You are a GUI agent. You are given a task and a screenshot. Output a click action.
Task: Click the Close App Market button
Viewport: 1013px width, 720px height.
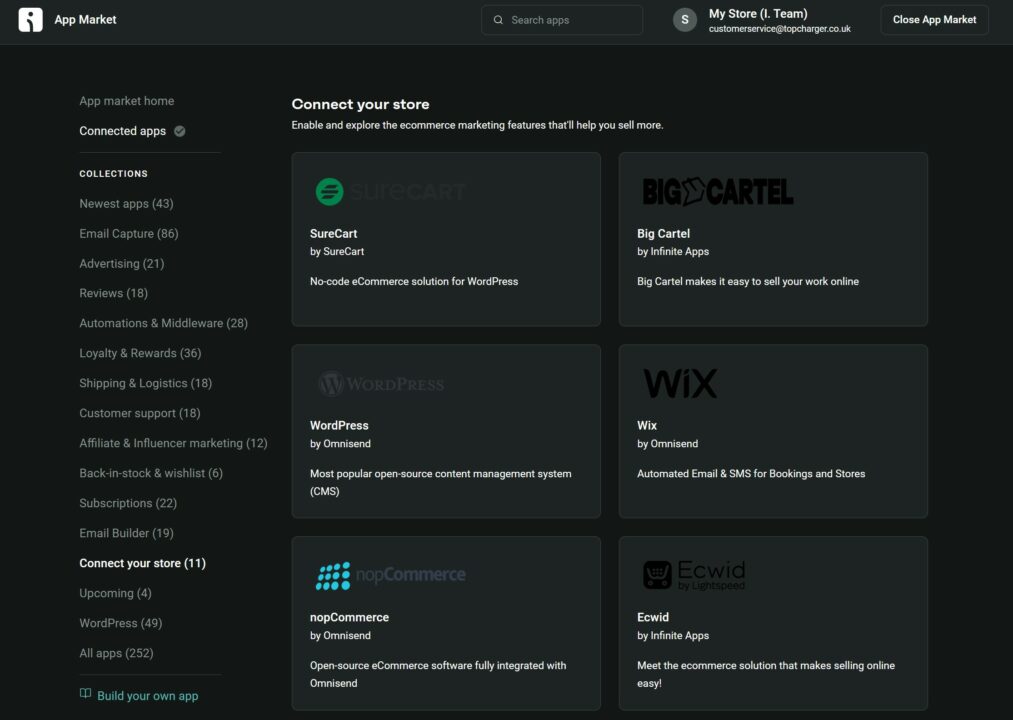(x=934, y=20)
